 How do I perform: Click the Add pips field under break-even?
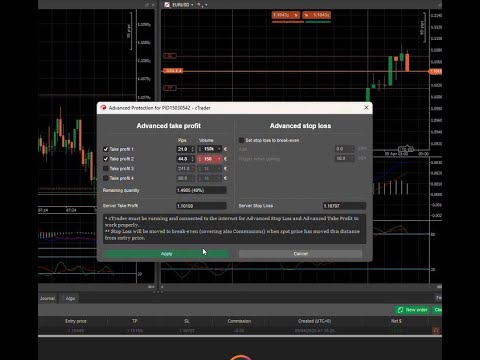coord(344,149)
